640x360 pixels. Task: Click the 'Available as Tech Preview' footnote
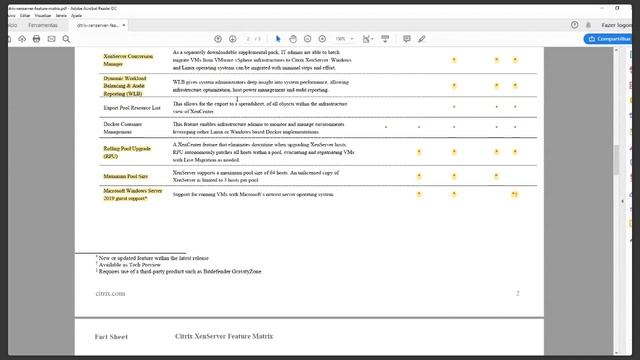pos(129,264)
